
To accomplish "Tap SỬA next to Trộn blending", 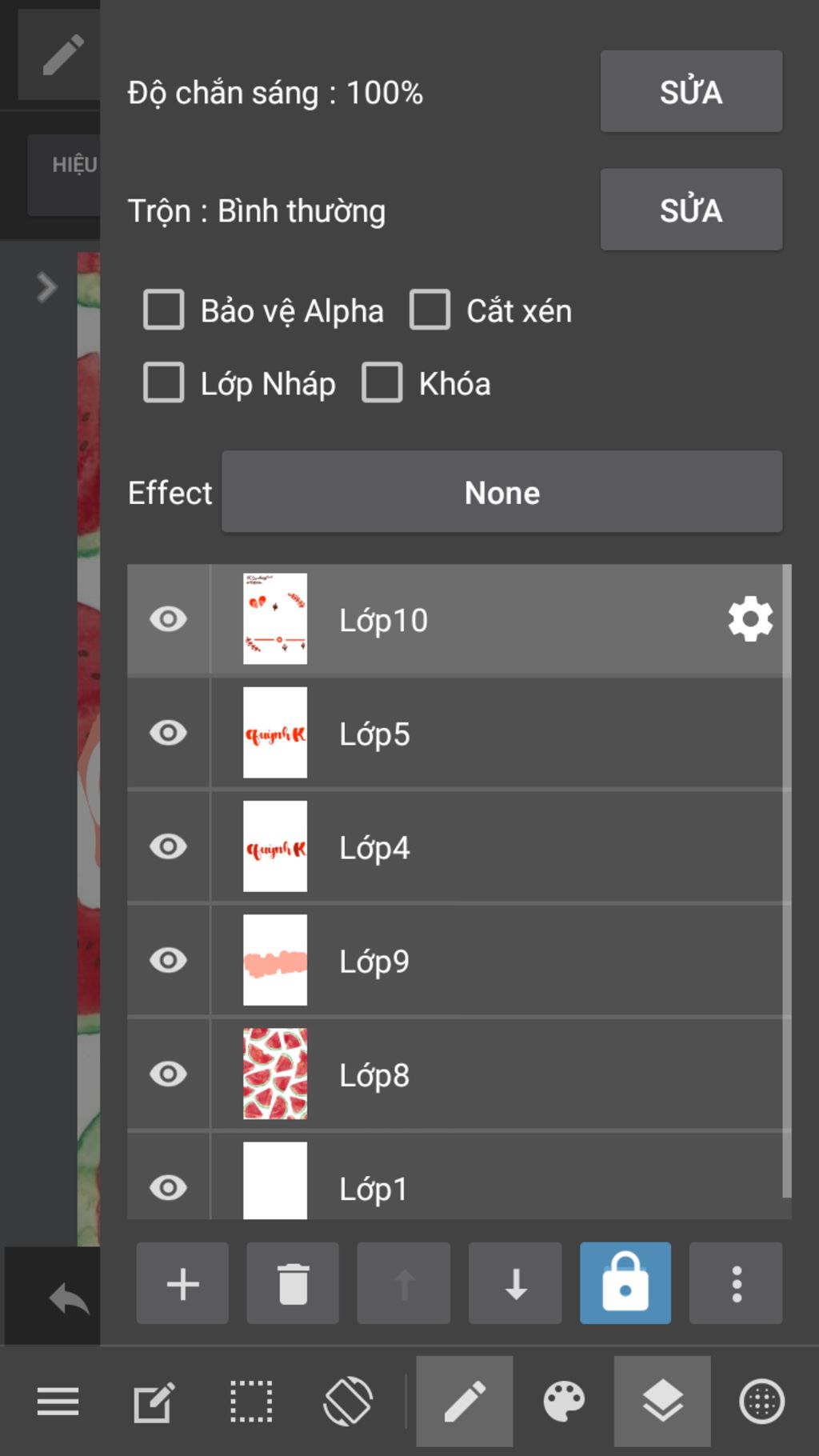I will tap(691, 210).
